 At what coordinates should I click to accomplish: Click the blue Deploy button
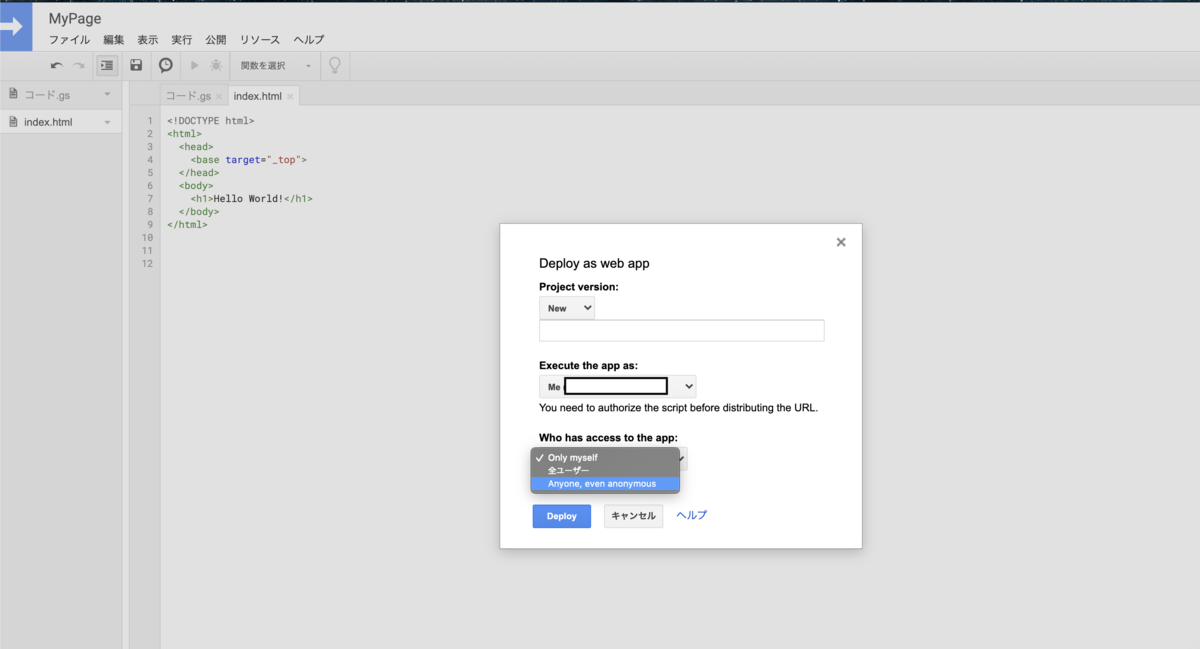(562, 516)
